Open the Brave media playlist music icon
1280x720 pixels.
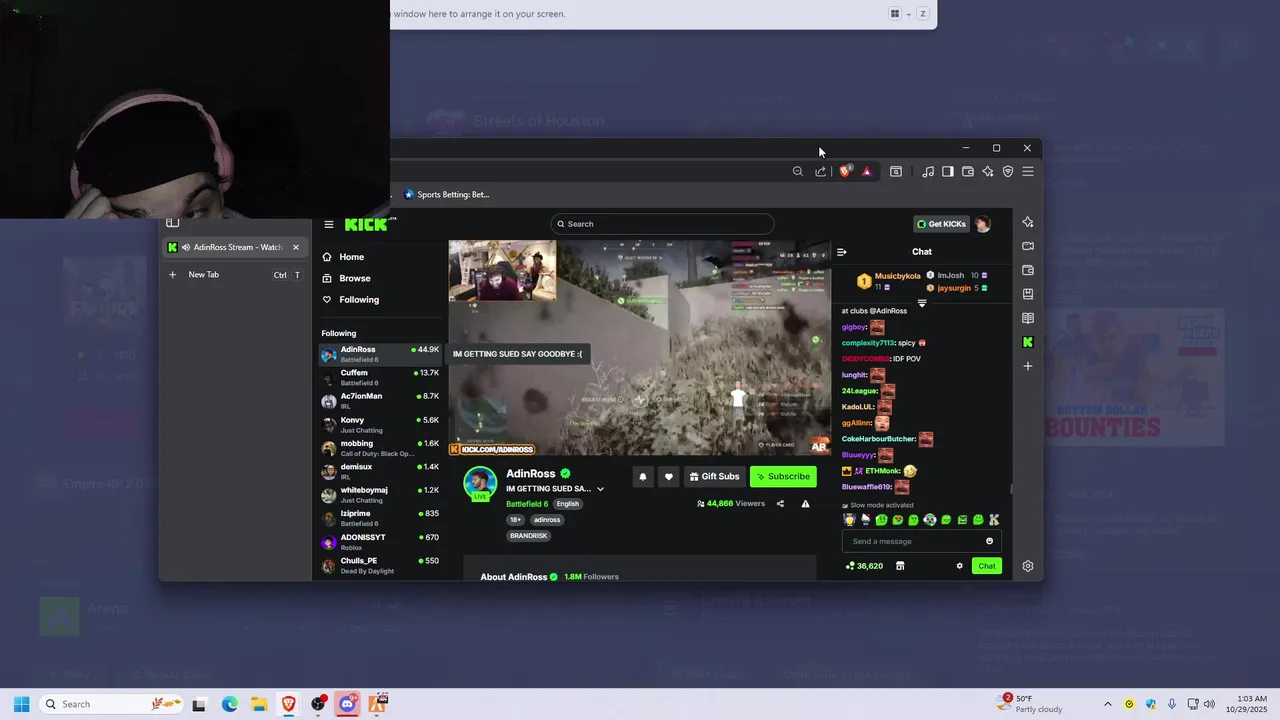click(x=928, y=172)
